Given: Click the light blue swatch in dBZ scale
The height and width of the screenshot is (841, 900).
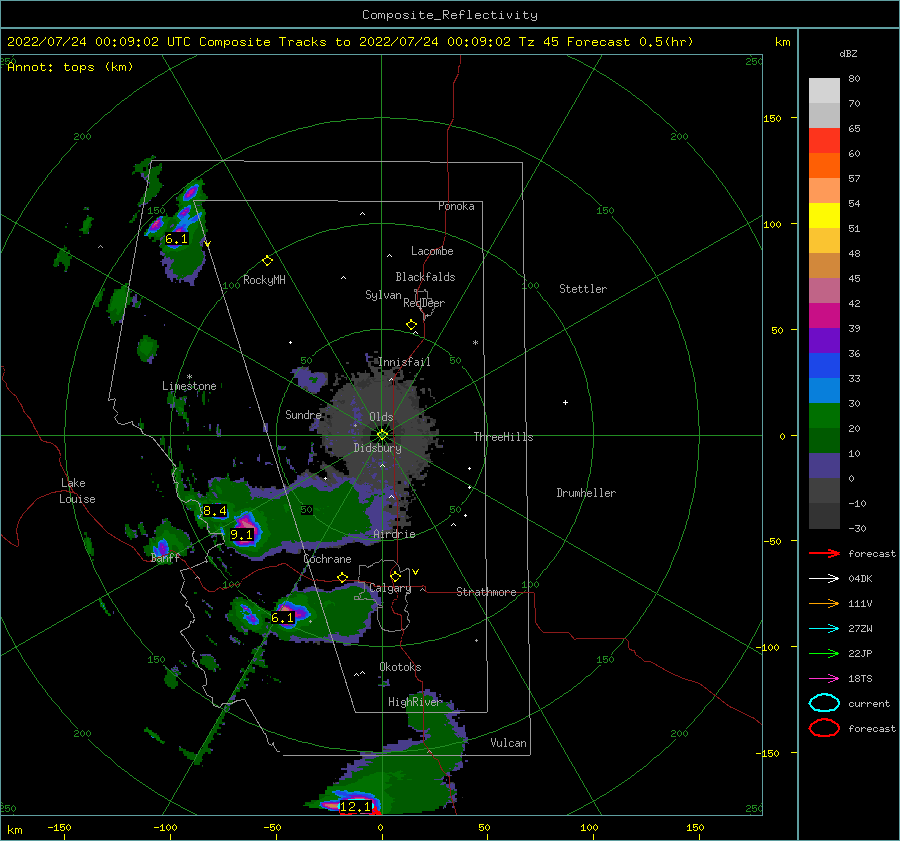Looking at the screenshot, I should click(824, 391).
